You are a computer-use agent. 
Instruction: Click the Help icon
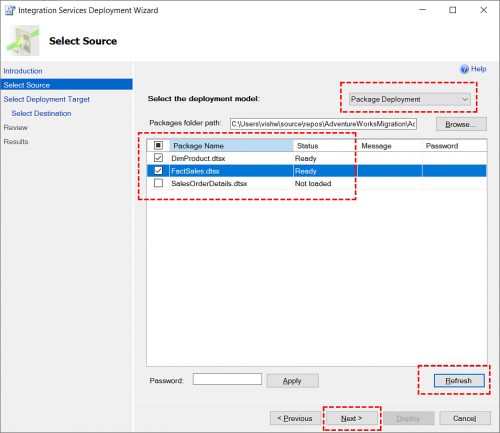tap(464, 69)
